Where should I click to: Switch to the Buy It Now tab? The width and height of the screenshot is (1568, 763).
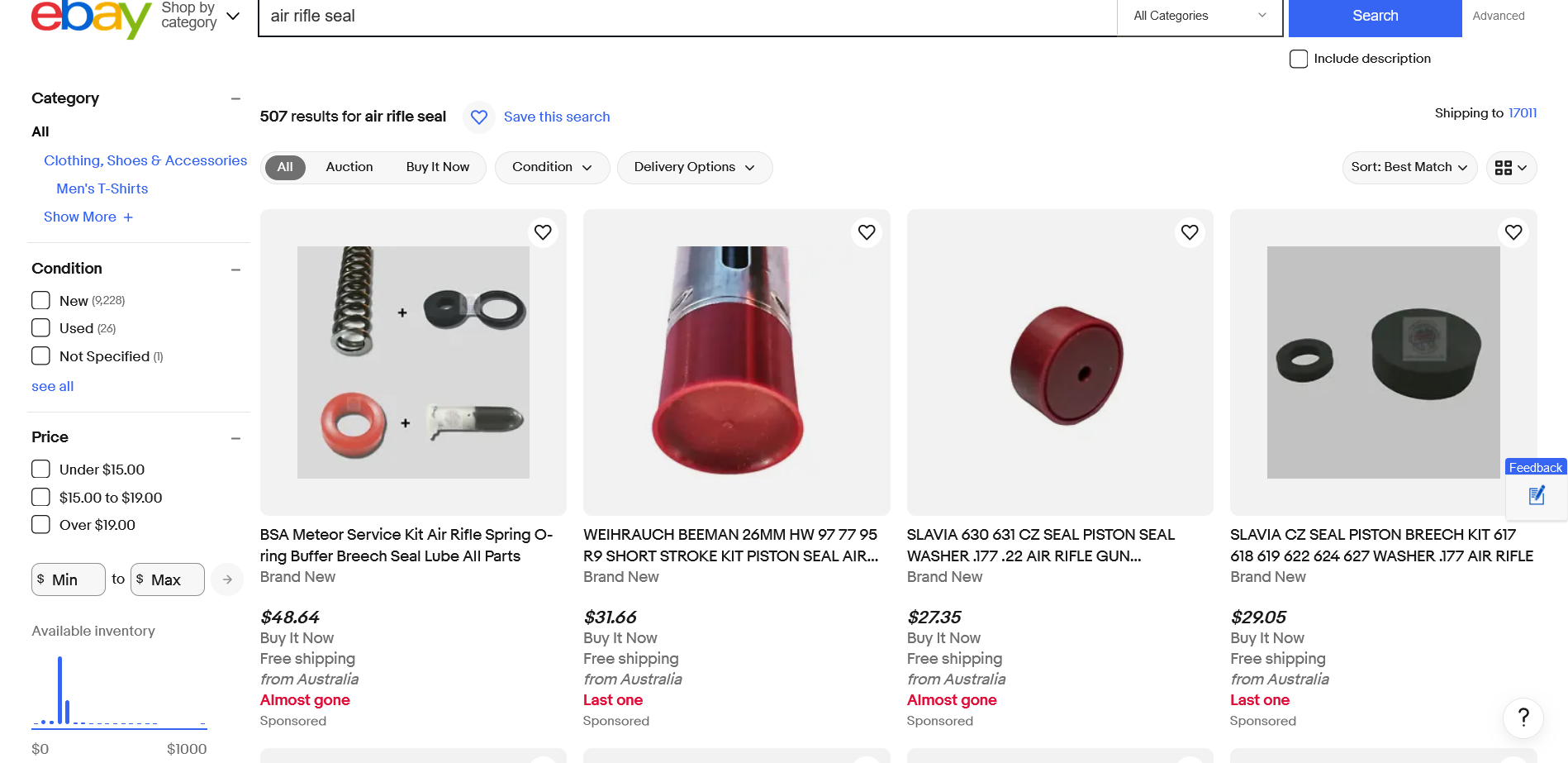click(x=438, y=167)
